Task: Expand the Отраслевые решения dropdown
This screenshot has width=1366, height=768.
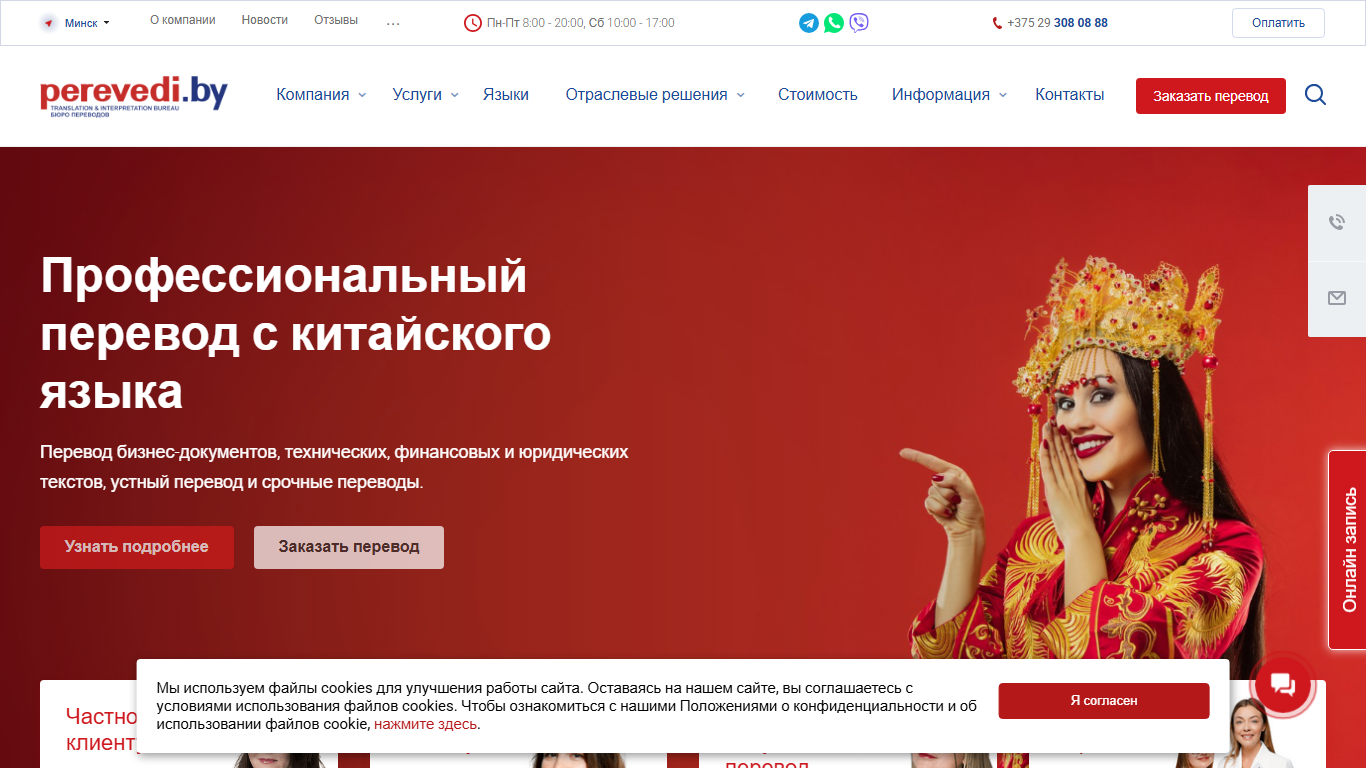Action: pyautogui.click(x=655, y=95)
